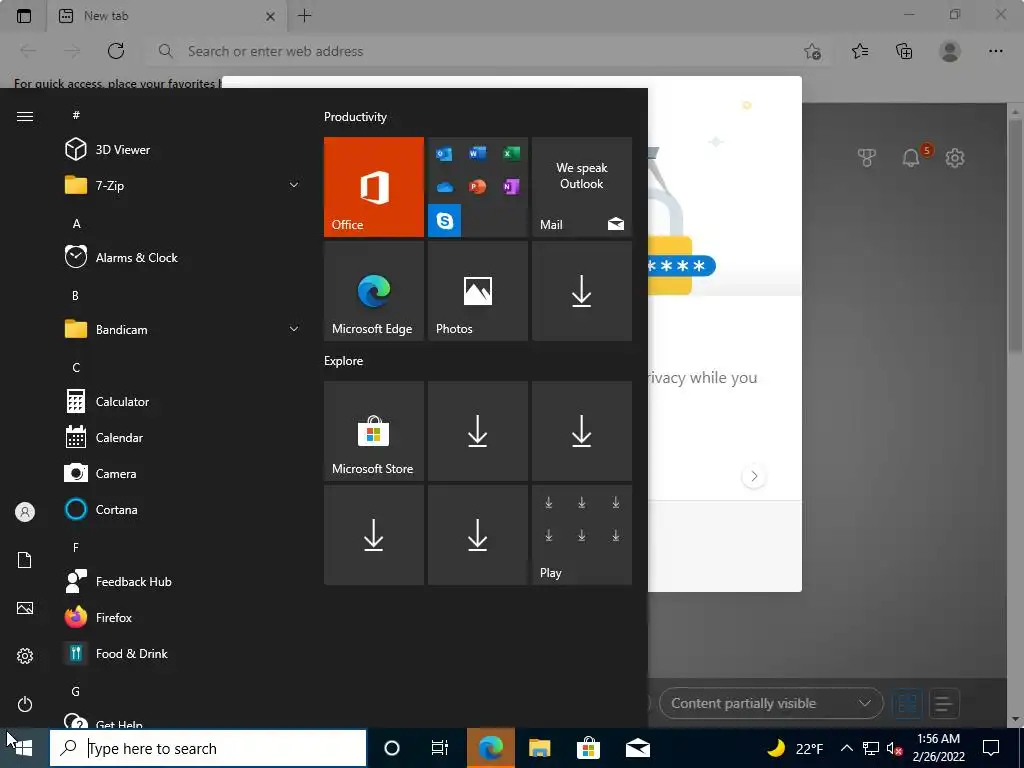Open Pictures from the Start sidebar
This screenshot has height=768, width=1024.
[25, 608]
